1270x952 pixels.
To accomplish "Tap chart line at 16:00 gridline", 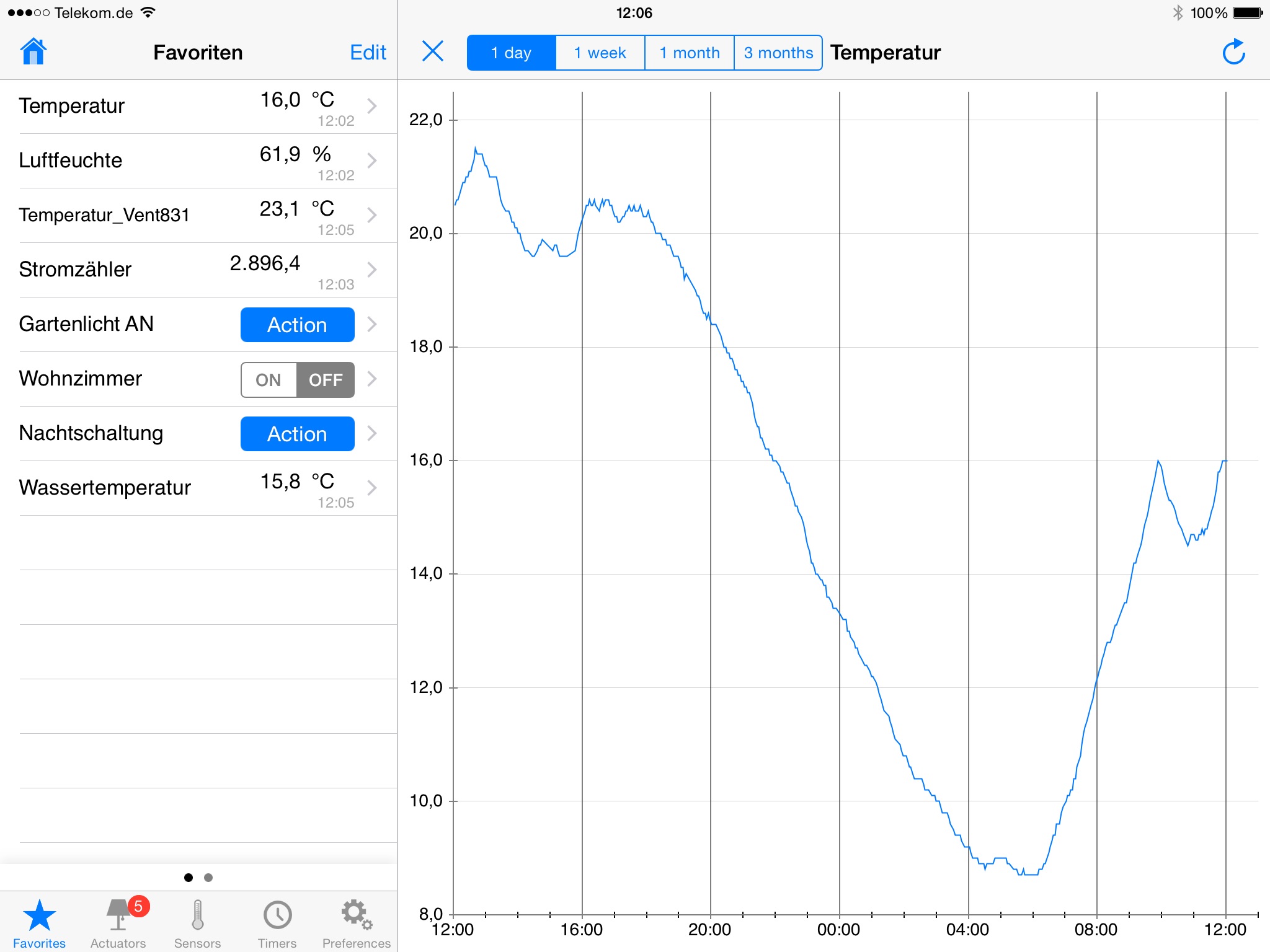I will coord(582,218).
